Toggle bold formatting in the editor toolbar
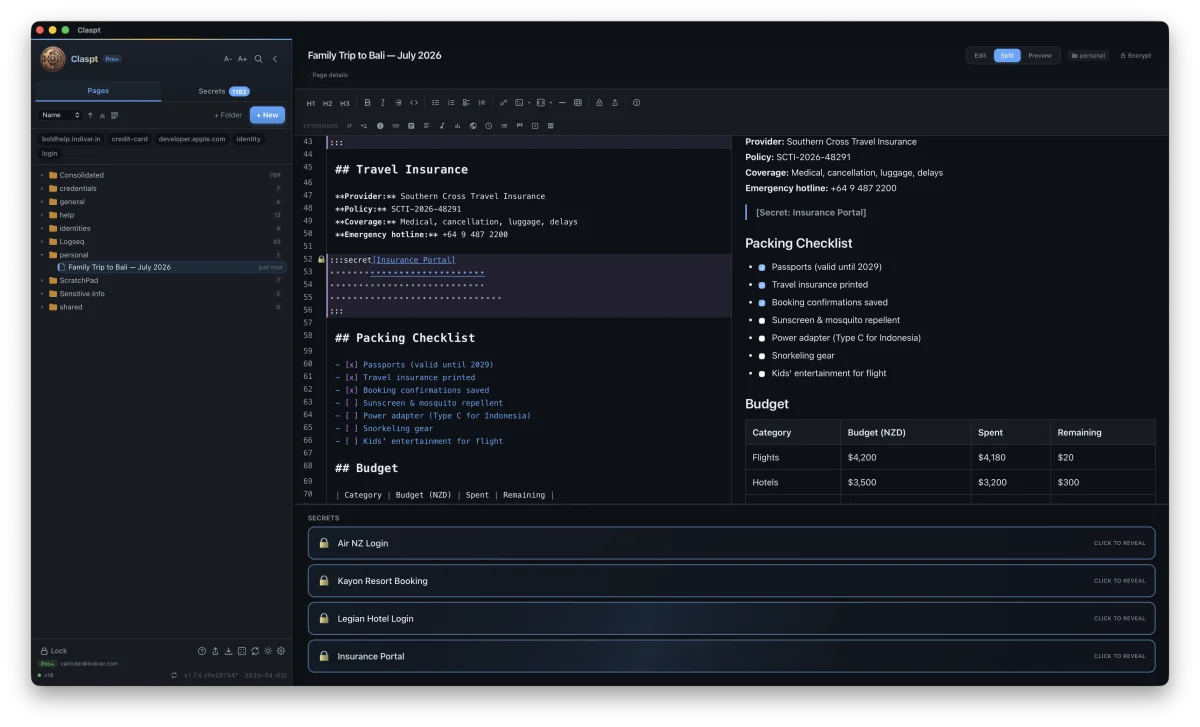1200x727 pixels. click(368, 103)
